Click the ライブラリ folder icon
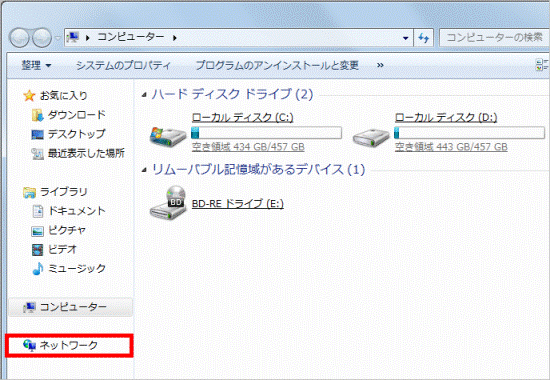 coord(29,192)
